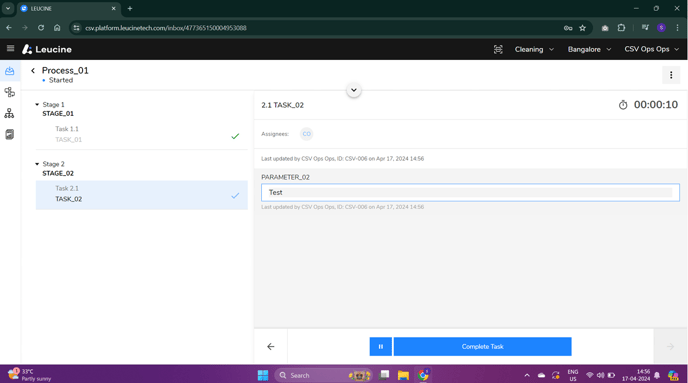
Task: Click the QR scan icon in header
Action: pos(498,50)
